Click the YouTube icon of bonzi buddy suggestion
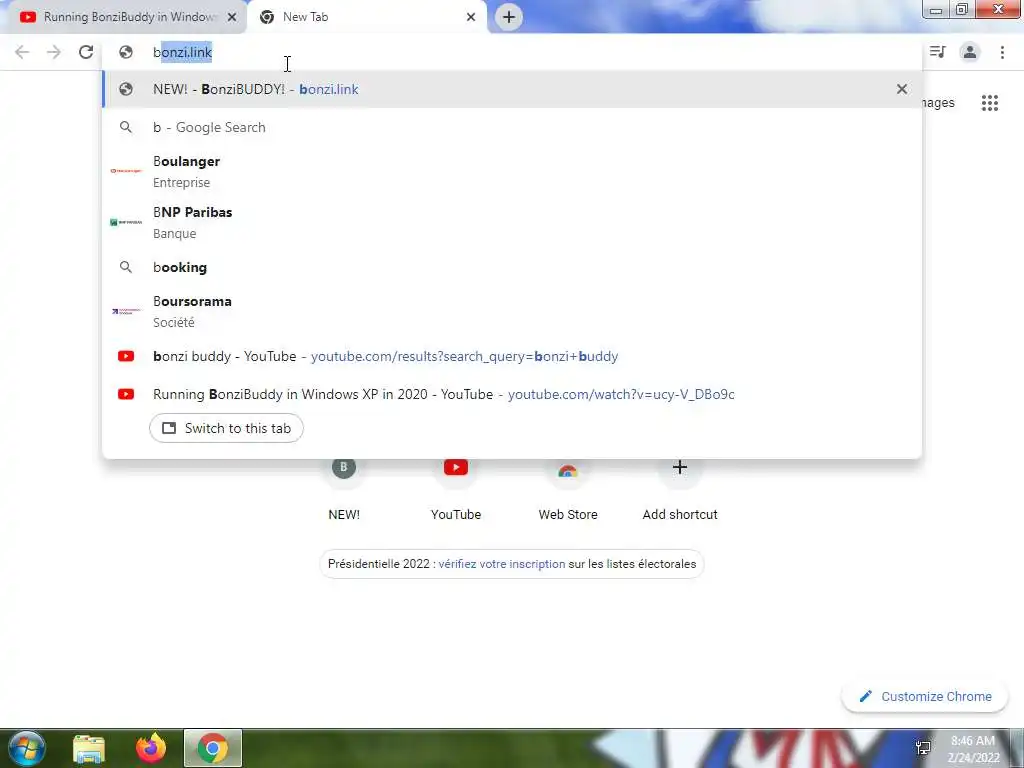Image resolution: width=1024 pixels, height=768 pixels. (x=126, y=356)
